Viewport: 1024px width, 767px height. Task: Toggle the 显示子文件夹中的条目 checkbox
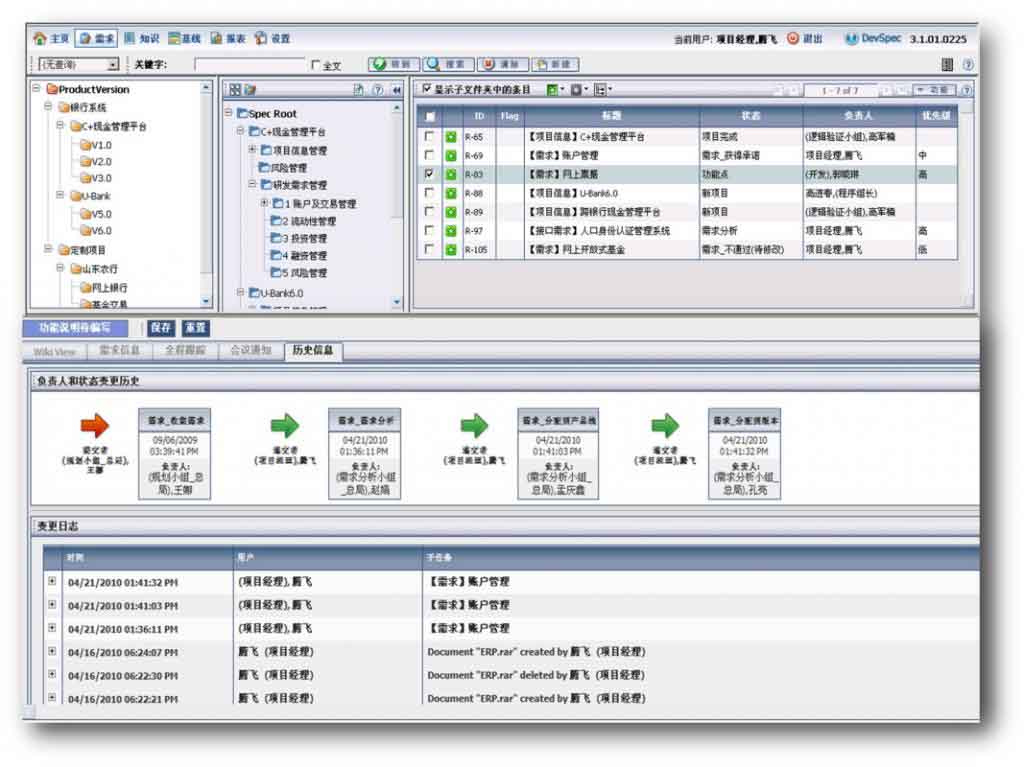426,90
